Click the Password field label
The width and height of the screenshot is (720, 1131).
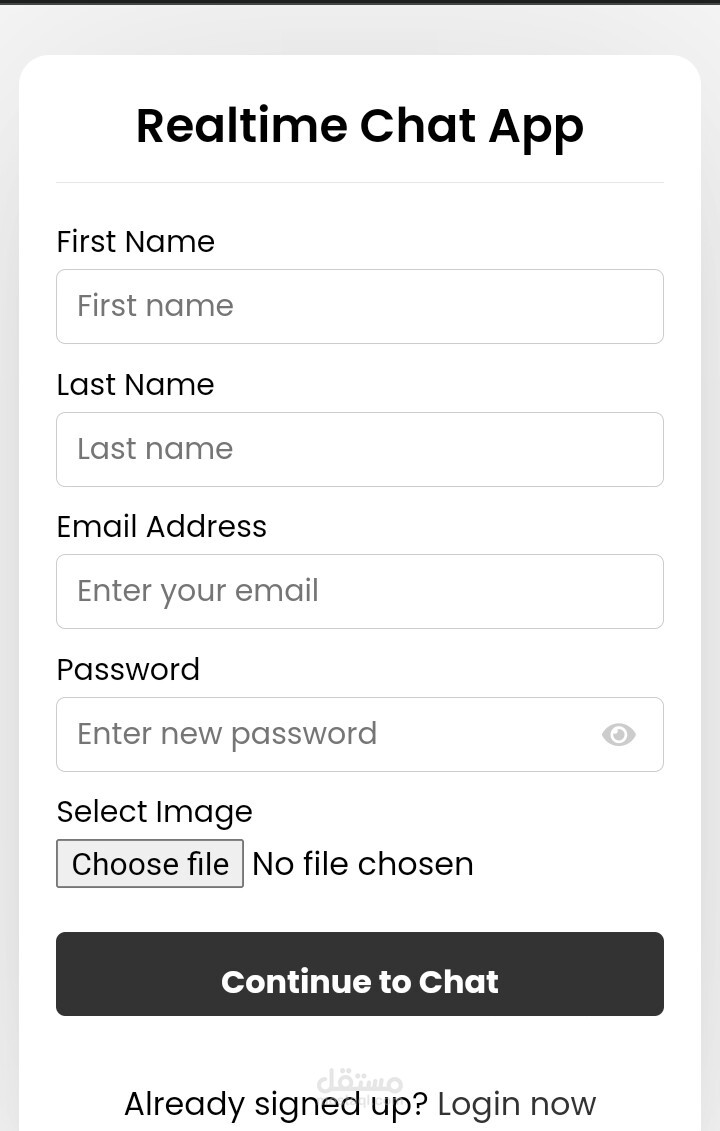point(128,669)
